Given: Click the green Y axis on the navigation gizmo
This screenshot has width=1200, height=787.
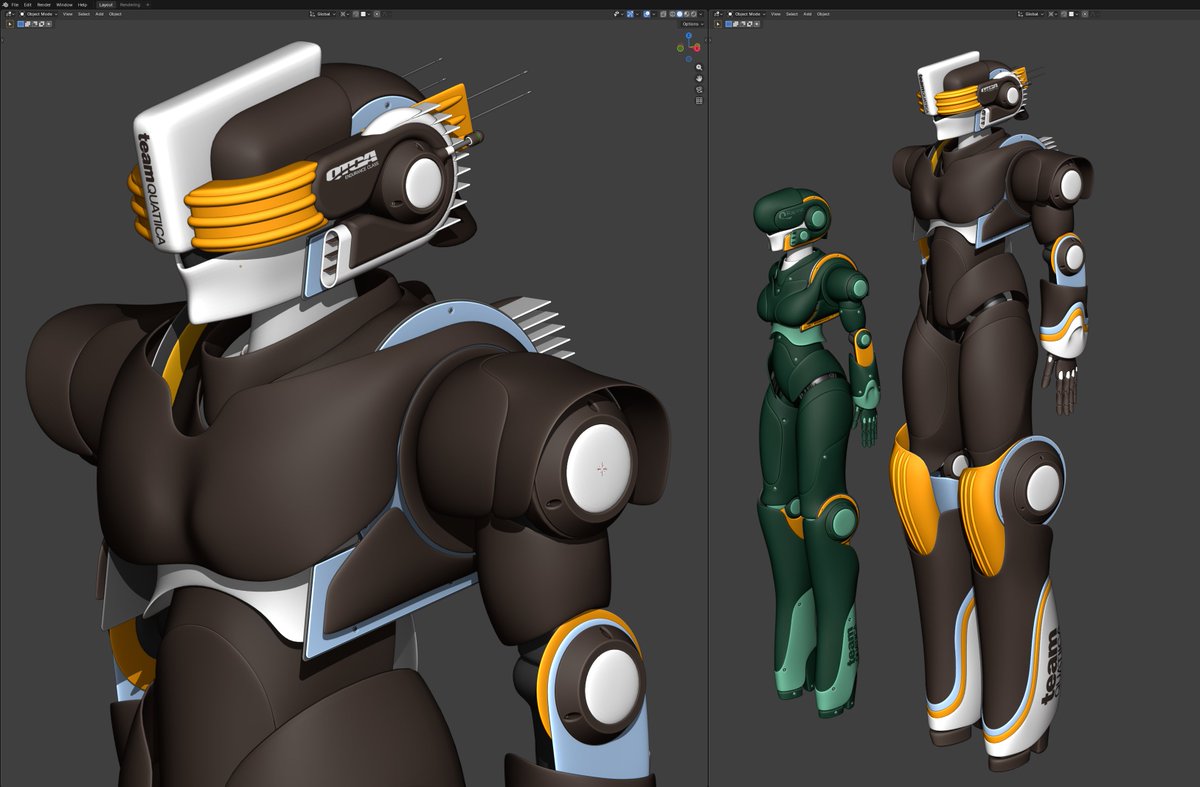Looking at the screenshot, I should click(x=680, y=47).
